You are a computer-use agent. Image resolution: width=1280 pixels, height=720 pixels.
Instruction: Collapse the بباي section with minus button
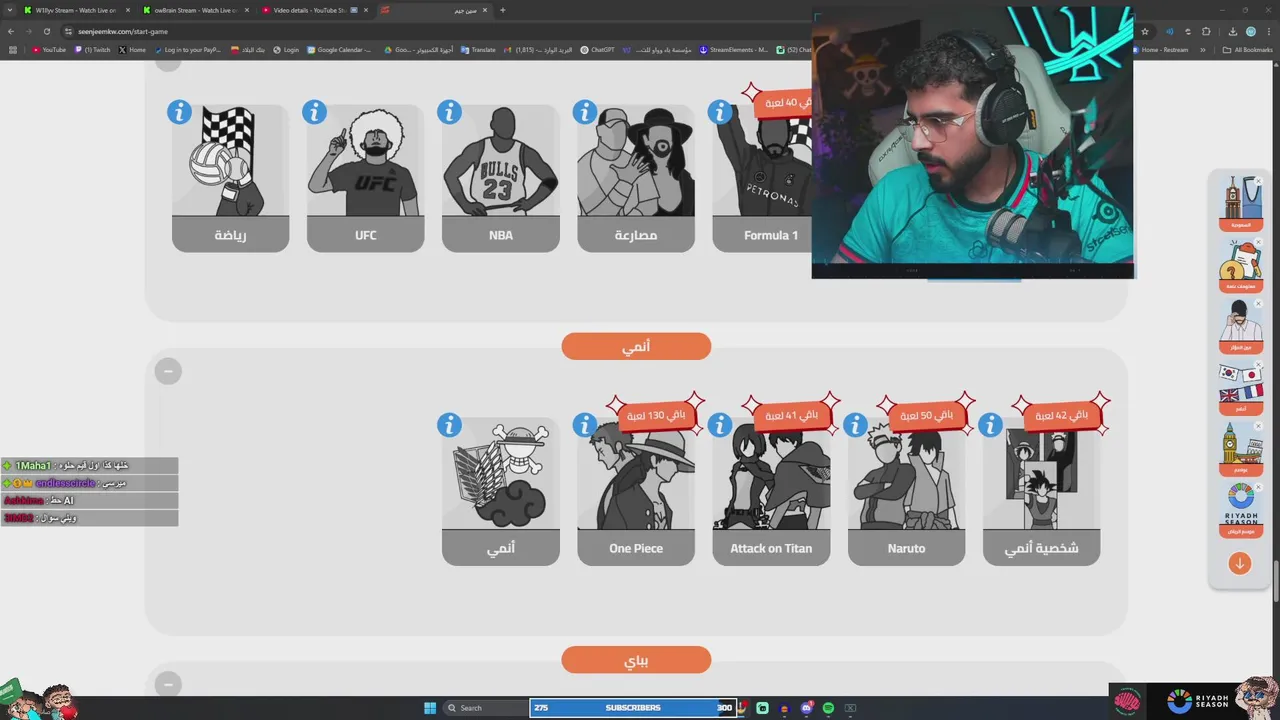click(x=168, y=684)
